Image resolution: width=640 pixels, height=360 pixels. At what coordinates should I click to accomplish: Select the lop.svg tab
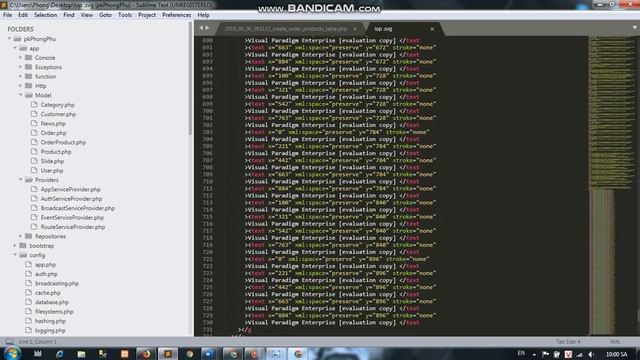[x=383, y=29]
